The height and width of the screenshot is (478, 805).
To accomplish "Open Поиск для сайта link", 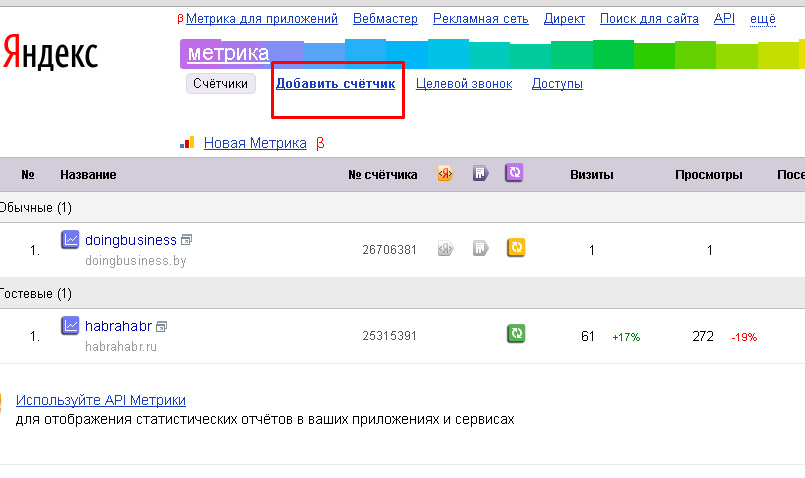I will [x=649, y=19].
